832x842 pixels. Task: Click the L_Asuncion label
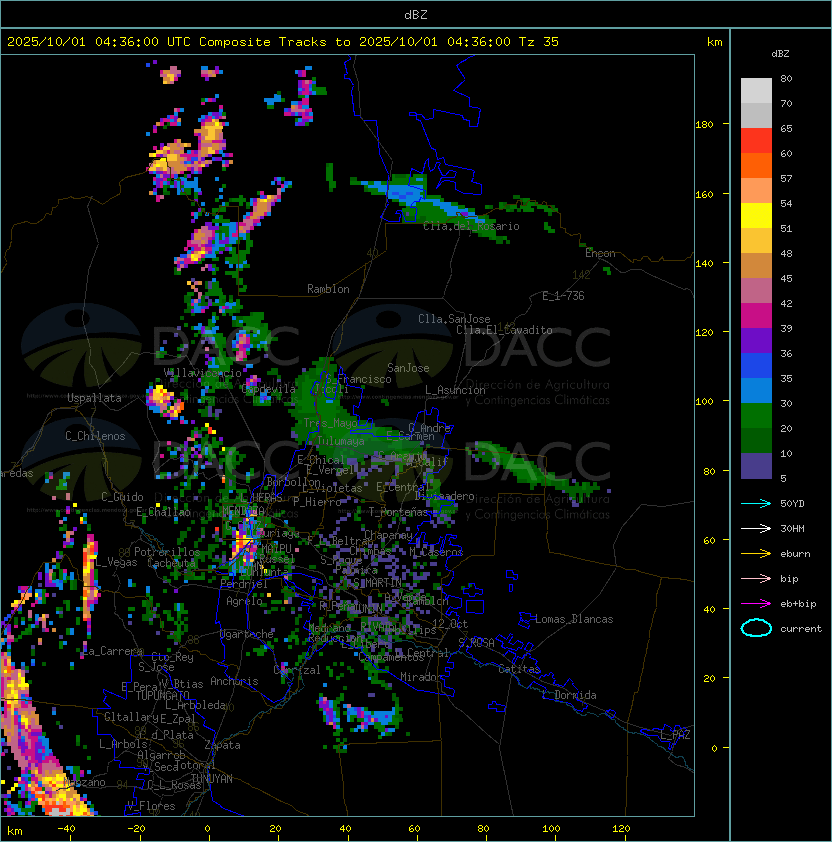(x=455, y=390)
